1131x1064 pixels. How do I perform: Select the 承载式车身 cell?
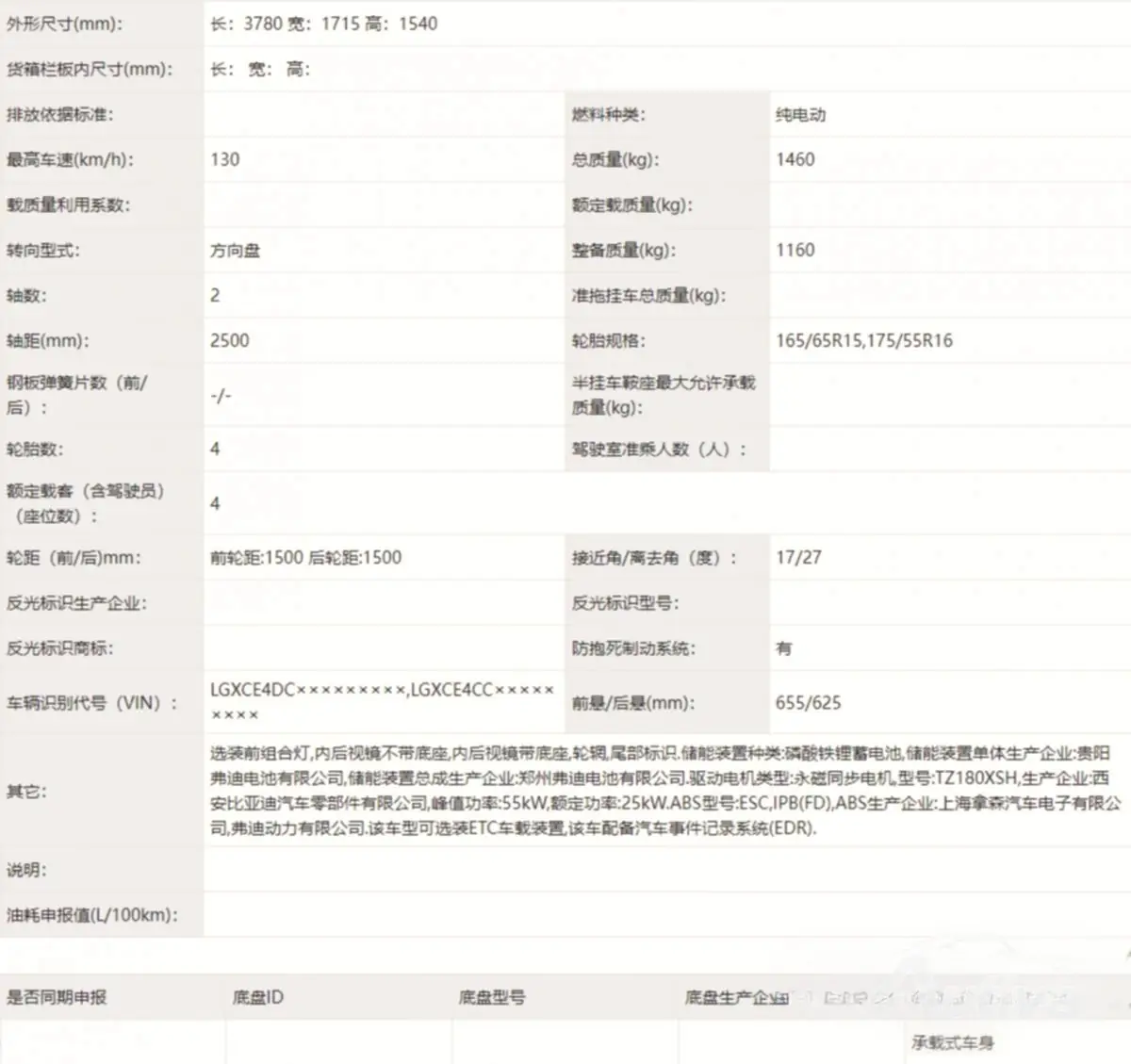coord(952,1042)
